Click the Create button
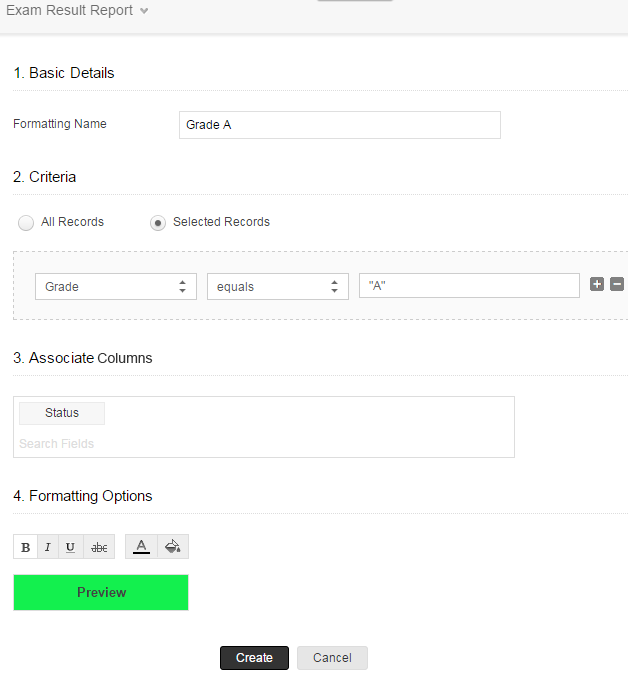 (254, 658)
